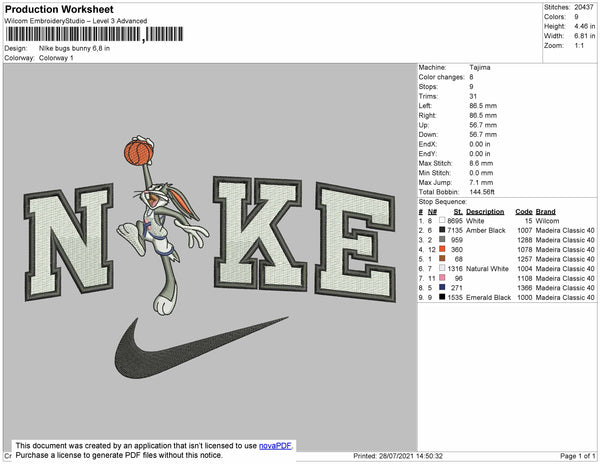Click code 1000 in Emerald Black row

tap(525, 297)
